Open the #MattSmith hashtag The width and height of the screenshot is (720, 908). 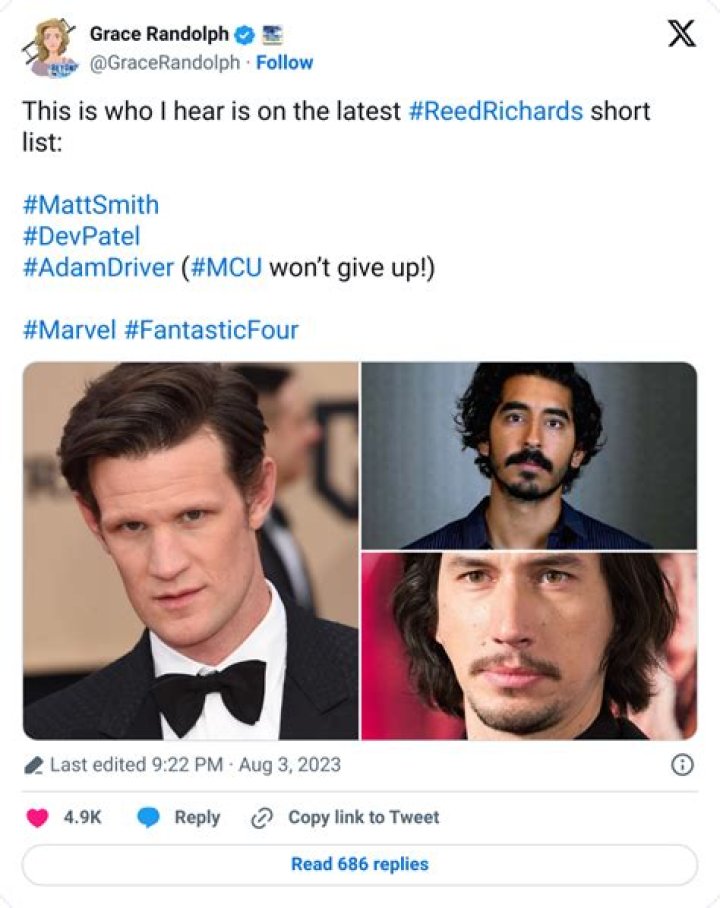[x=90, y=205]
